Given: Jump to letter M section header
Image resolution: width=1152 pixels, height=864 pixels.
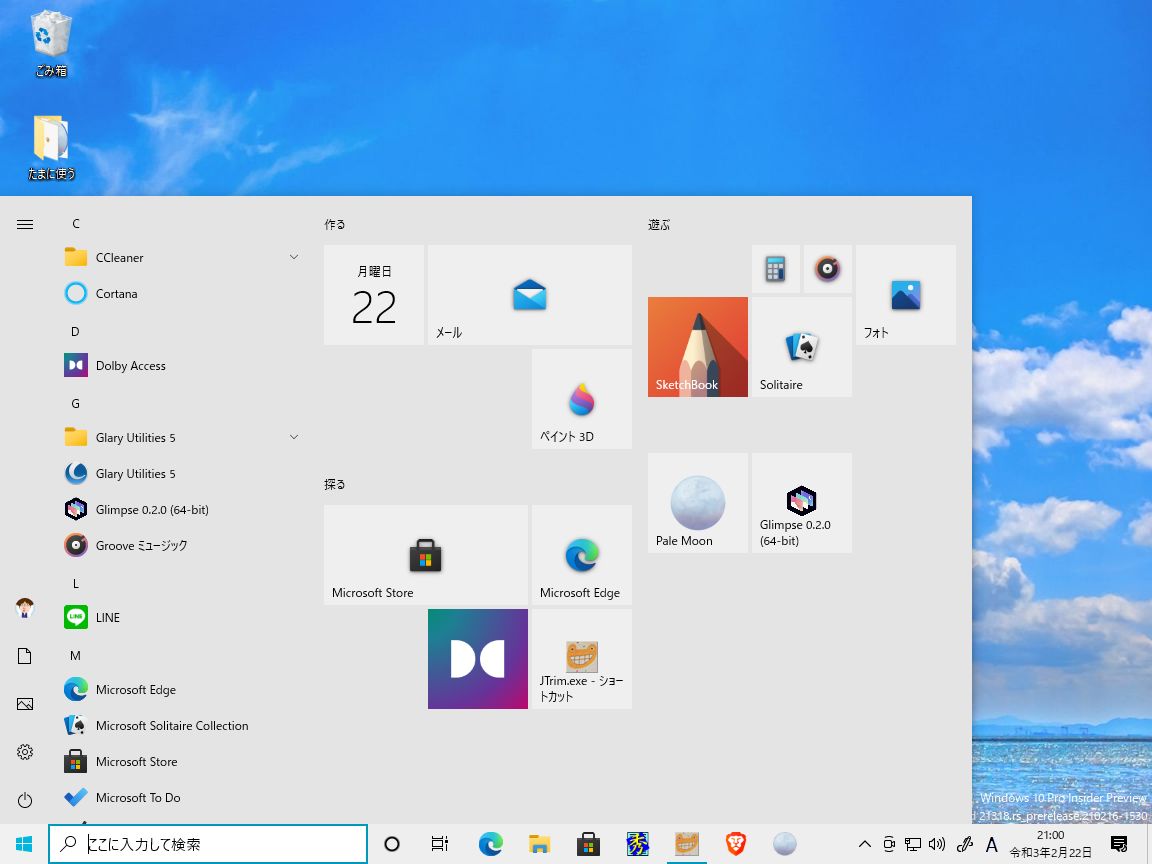Looking at the screenshot, I should 76,655.
